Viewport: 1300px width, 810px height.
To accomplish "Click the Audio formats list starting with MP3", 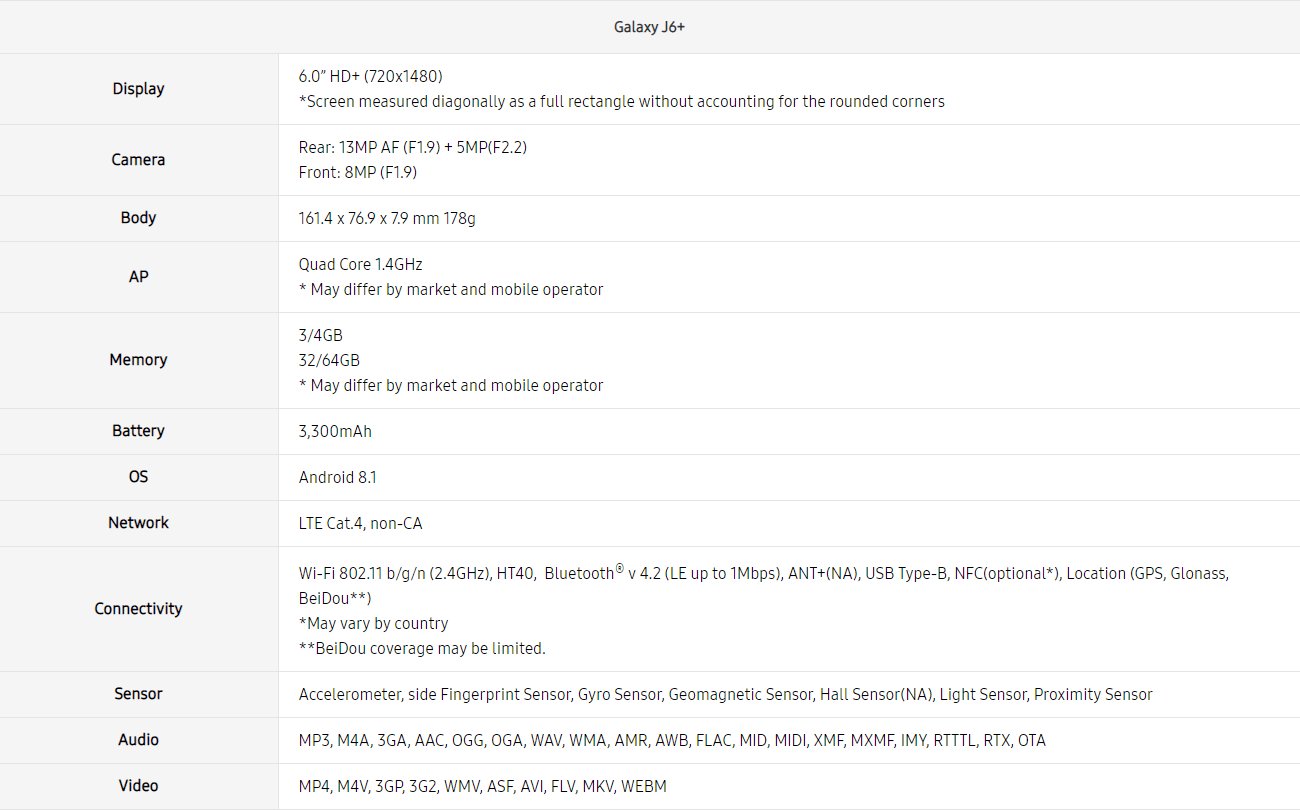I will pos(672,740).
